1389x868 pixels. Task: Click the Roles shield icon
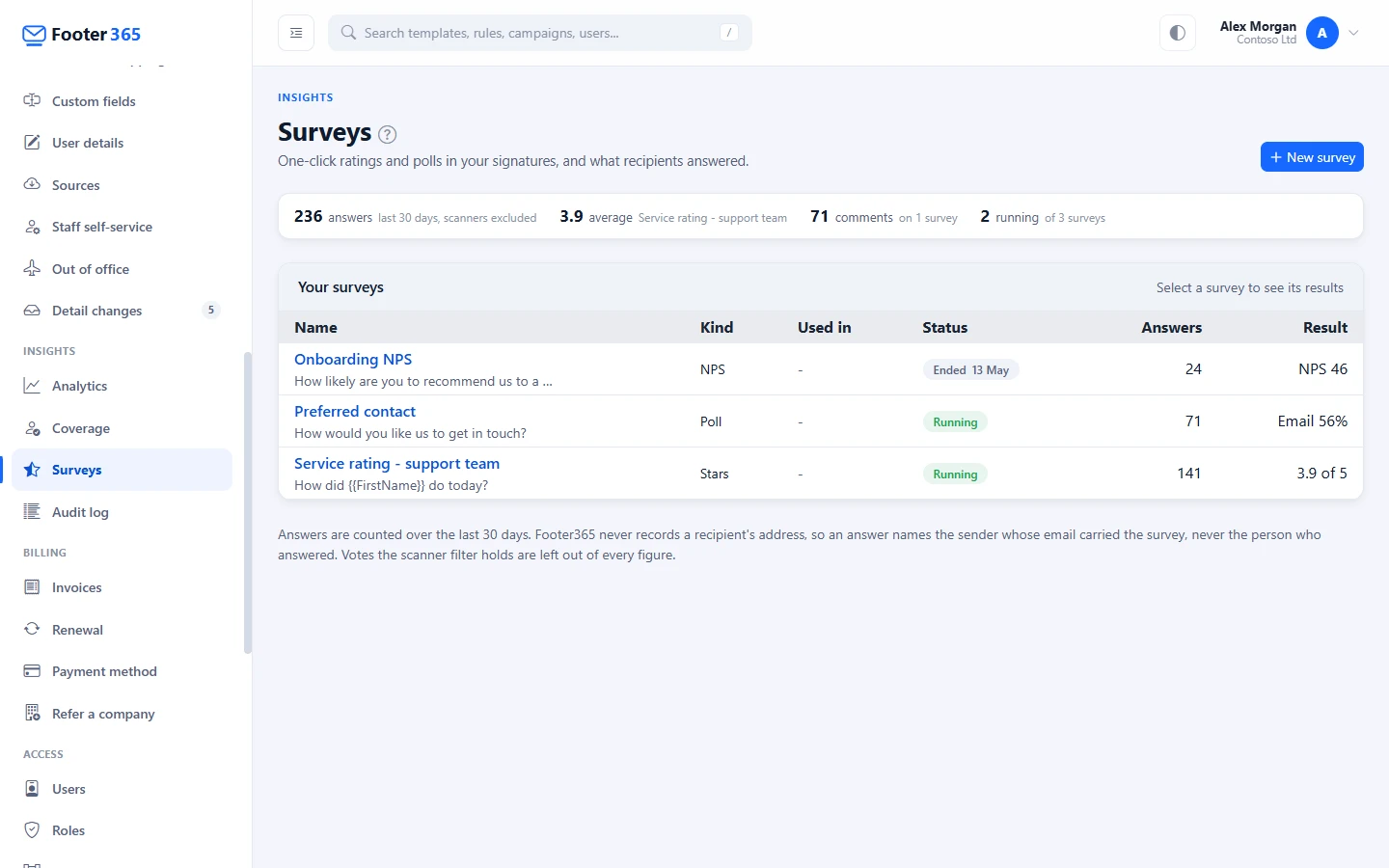click(32, 830)
